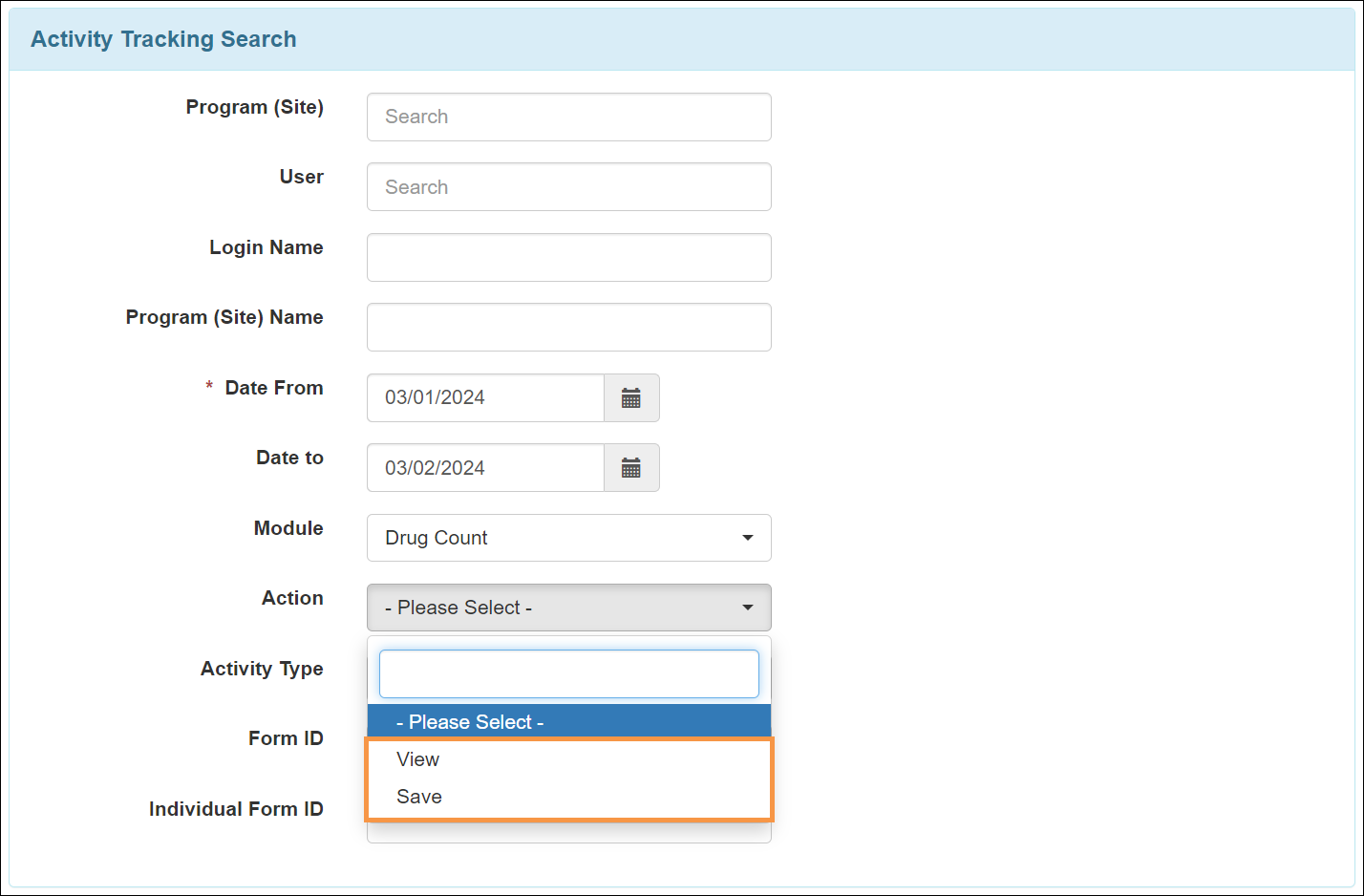Screen dimensions: 1364x896
Task: Click the Action dropdown filter box
Action: point(569,674)
